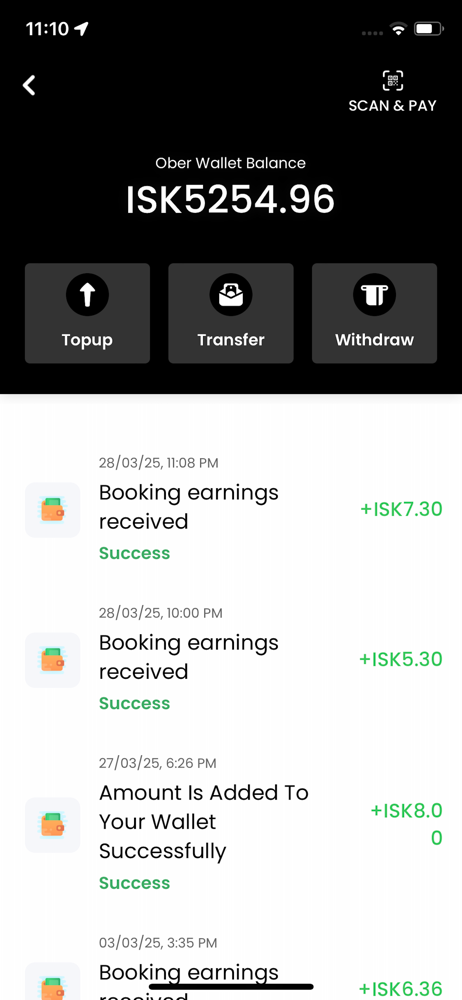This screenshot has width=462, height=1000.
Task: Click the Transfer button label
Action: click(x=231, y=340)
